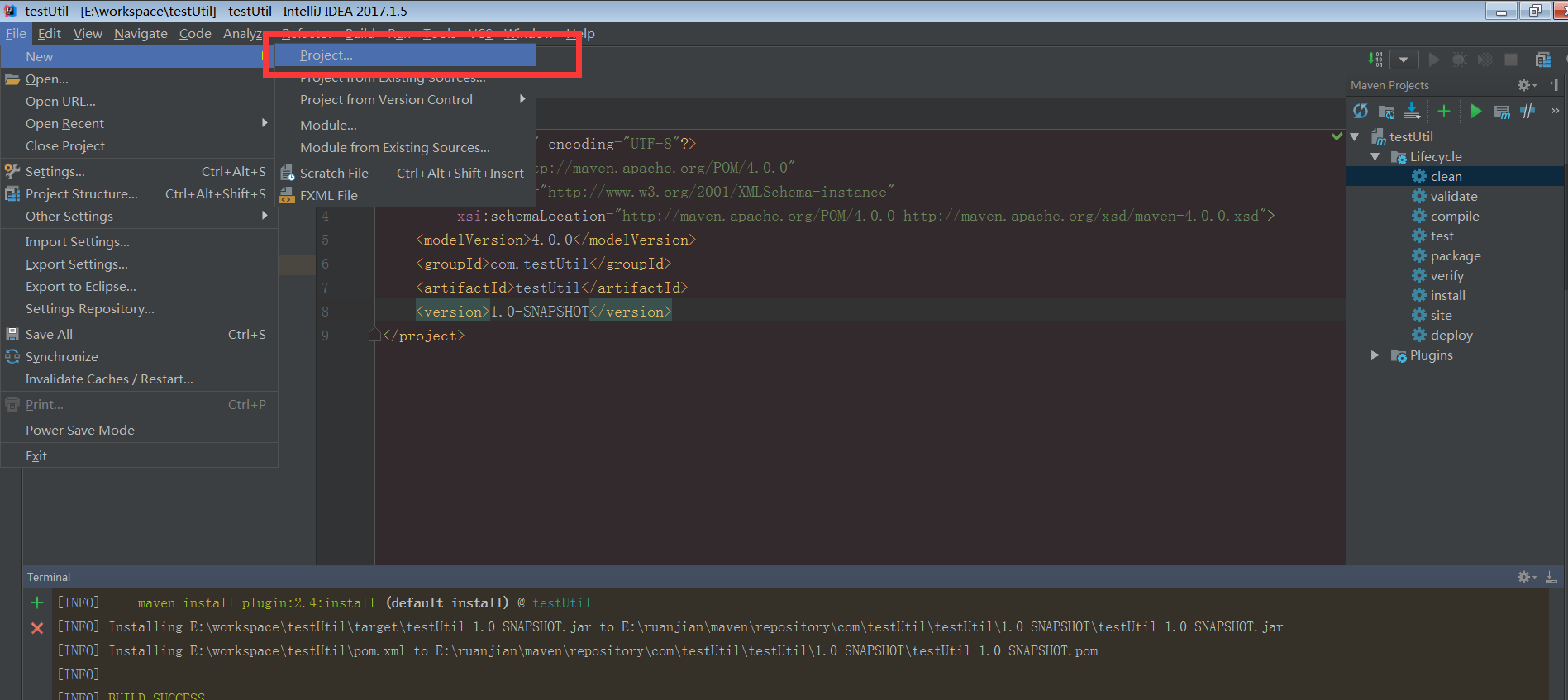Select the site lifecycle goal
This screenshot has height=700, width=1568.
pos(1455,315)
